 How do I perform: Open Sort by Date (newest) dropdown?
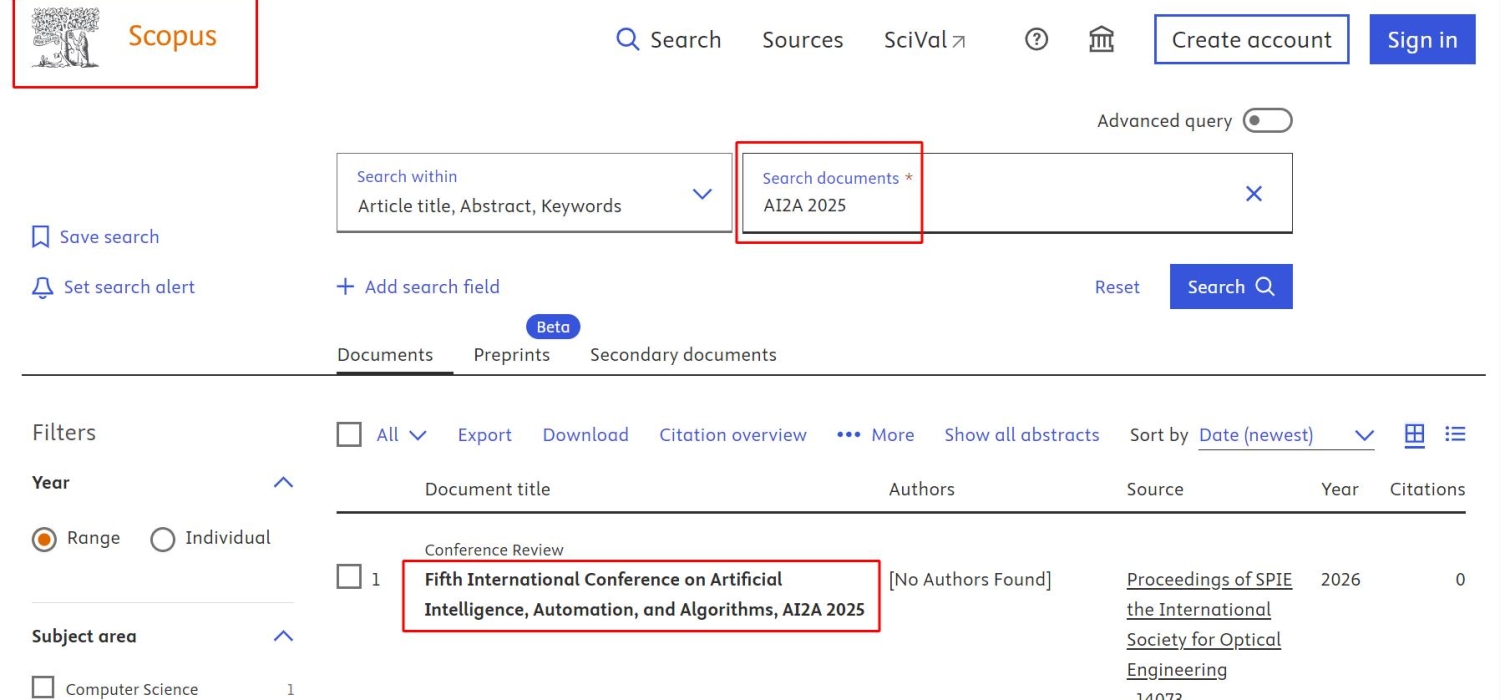pyautogui.click(x=1286, y=435)
